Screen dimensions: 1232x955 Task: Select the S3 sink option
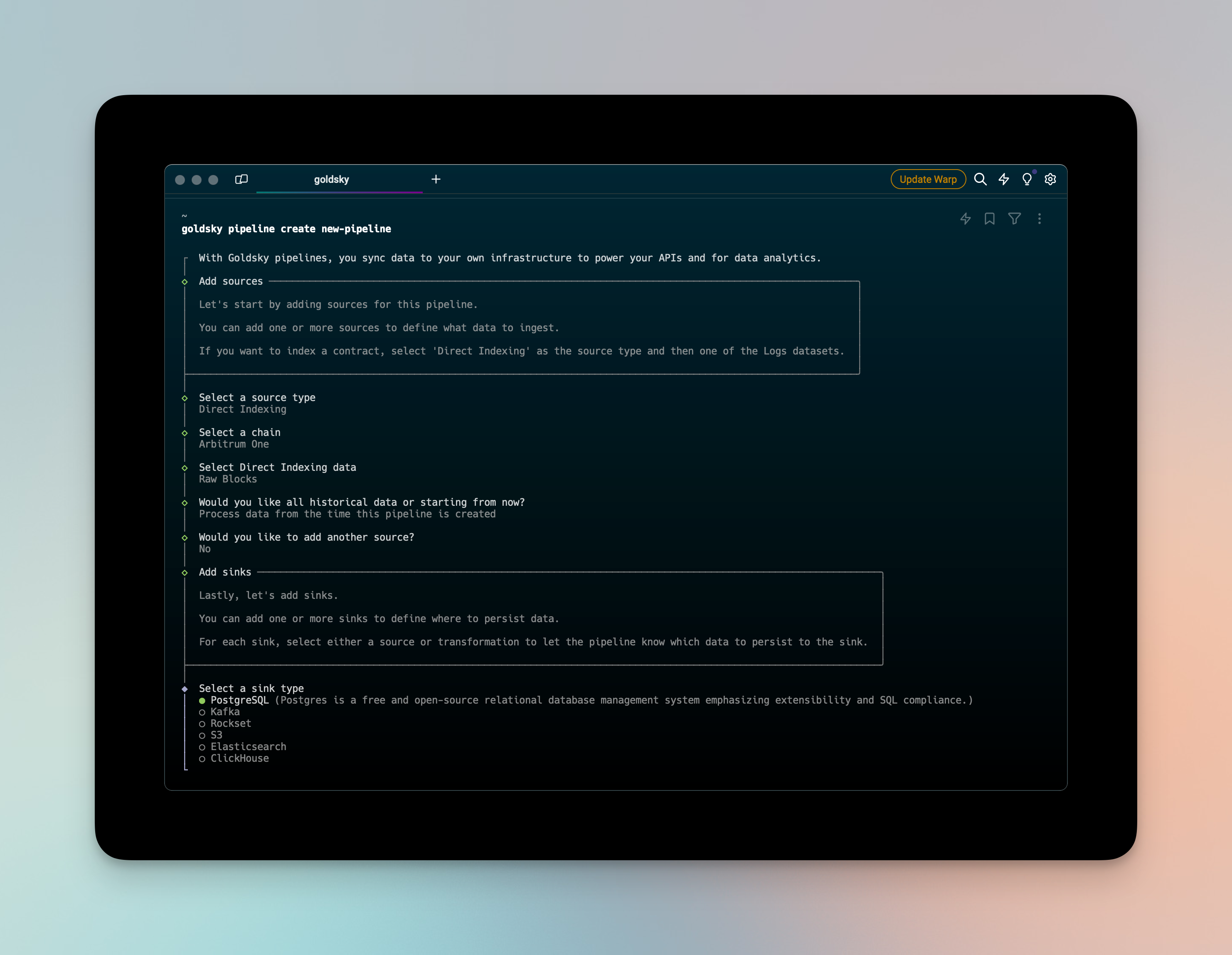click(211, 735)
